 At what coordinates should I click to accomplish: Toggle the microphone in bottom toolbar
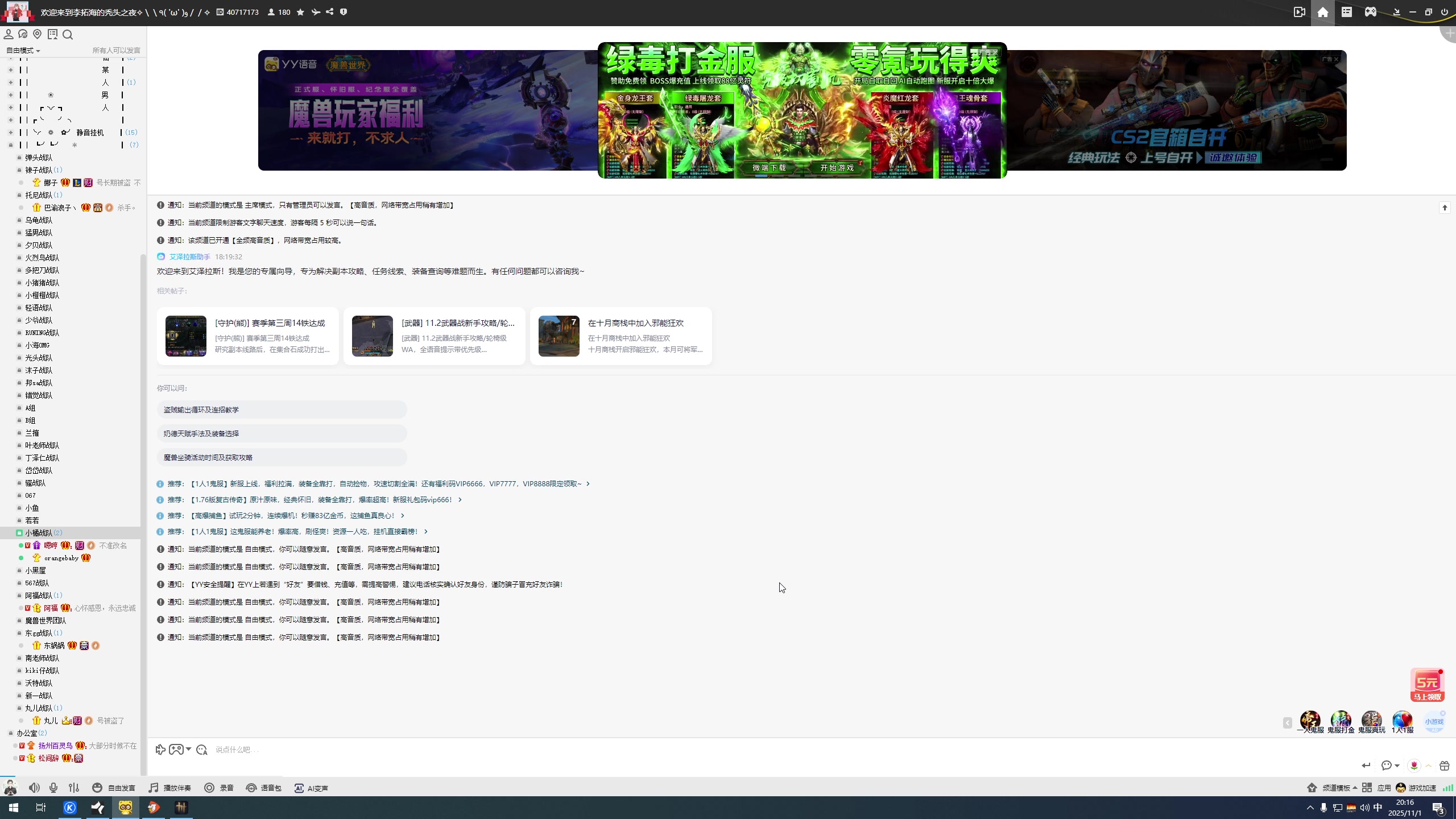click(x=53, y=788)
